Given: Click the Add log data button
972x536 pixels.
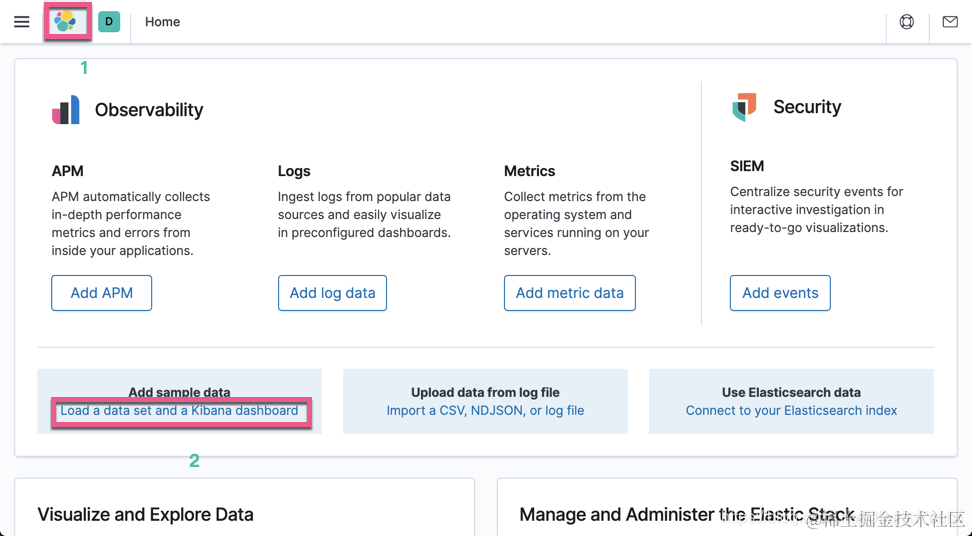Looking at the screenshot, I should 332,293.
